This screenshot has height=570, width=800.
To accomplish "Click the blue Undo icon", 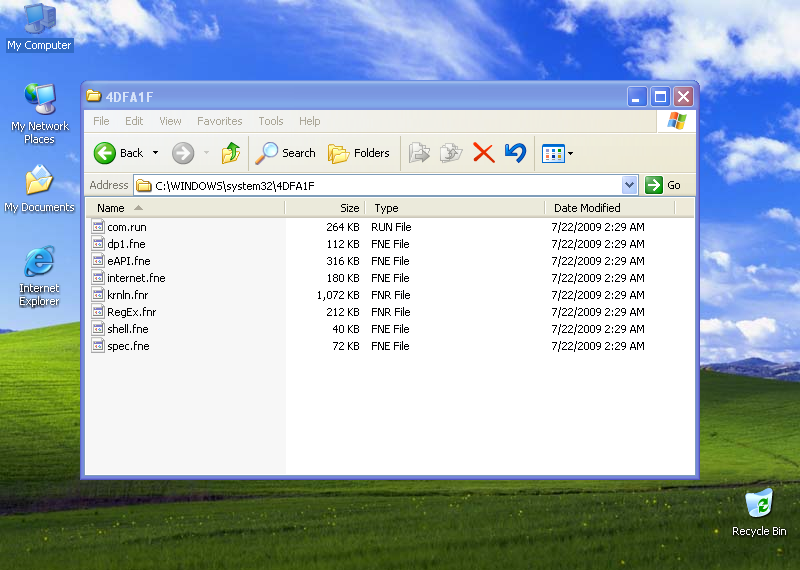I will (515, 153).
